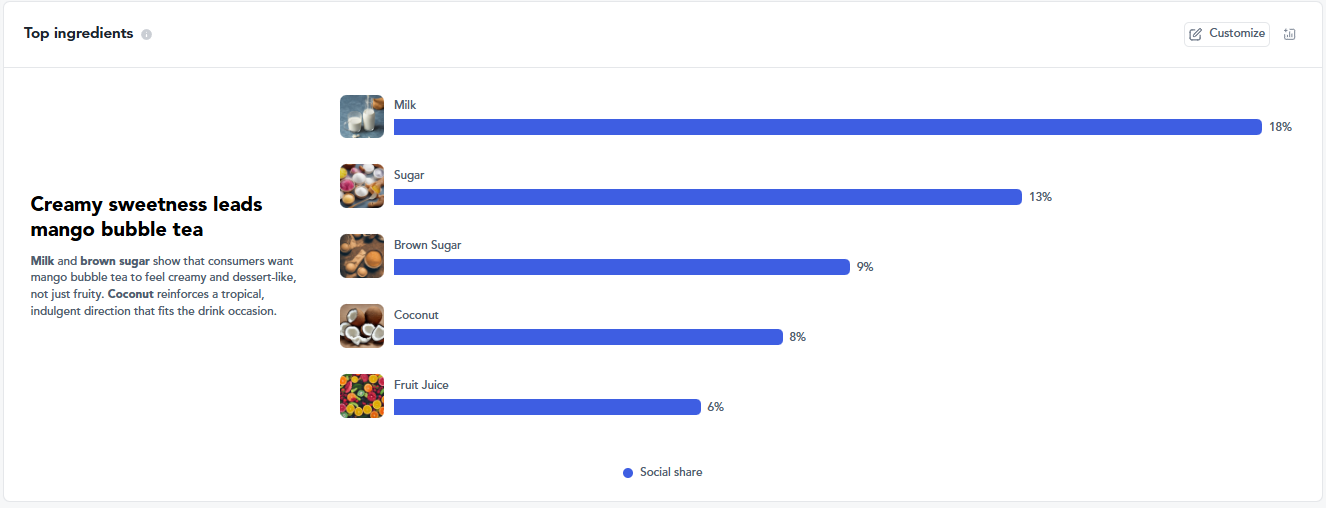The height and width of the screenshot is (508, 1326).
Task: Click the Fruit Juice 6% bar
Action: [547, 407]
